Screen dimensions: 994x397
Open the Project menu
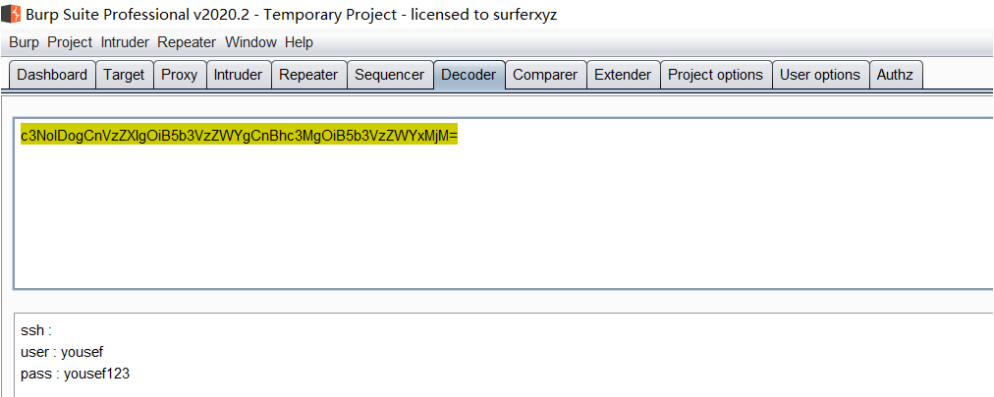coord(70,42)
